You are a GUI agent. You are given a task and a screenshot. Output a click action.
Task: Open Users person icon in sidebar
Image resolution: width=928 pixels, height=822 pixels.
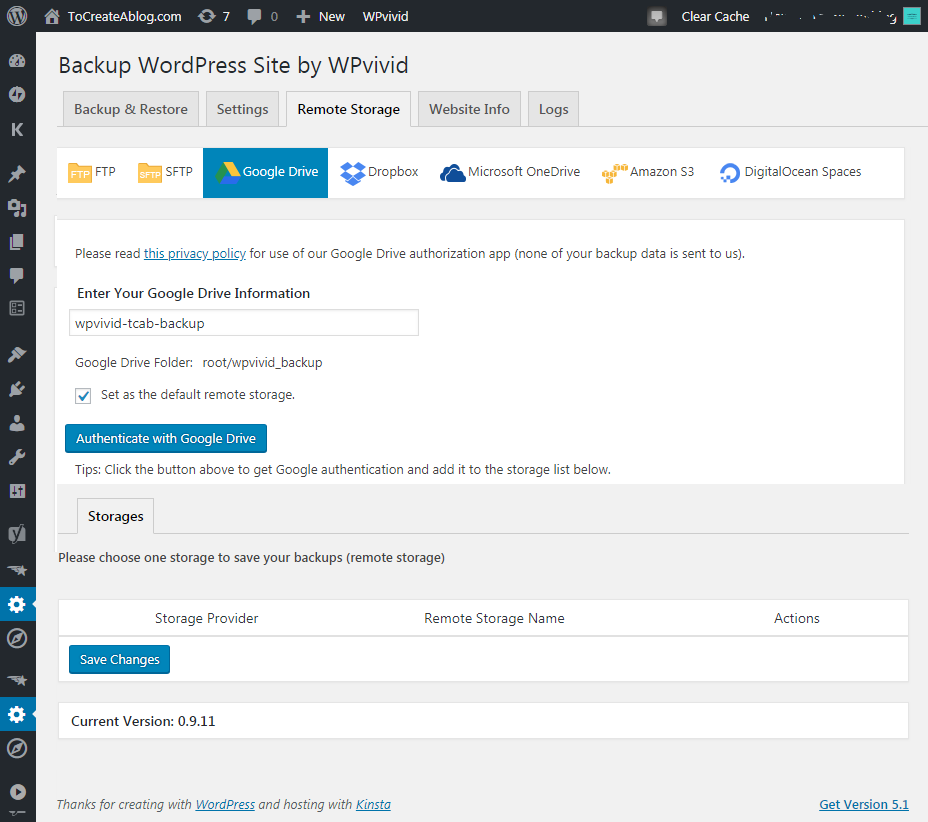pos(17,423)
